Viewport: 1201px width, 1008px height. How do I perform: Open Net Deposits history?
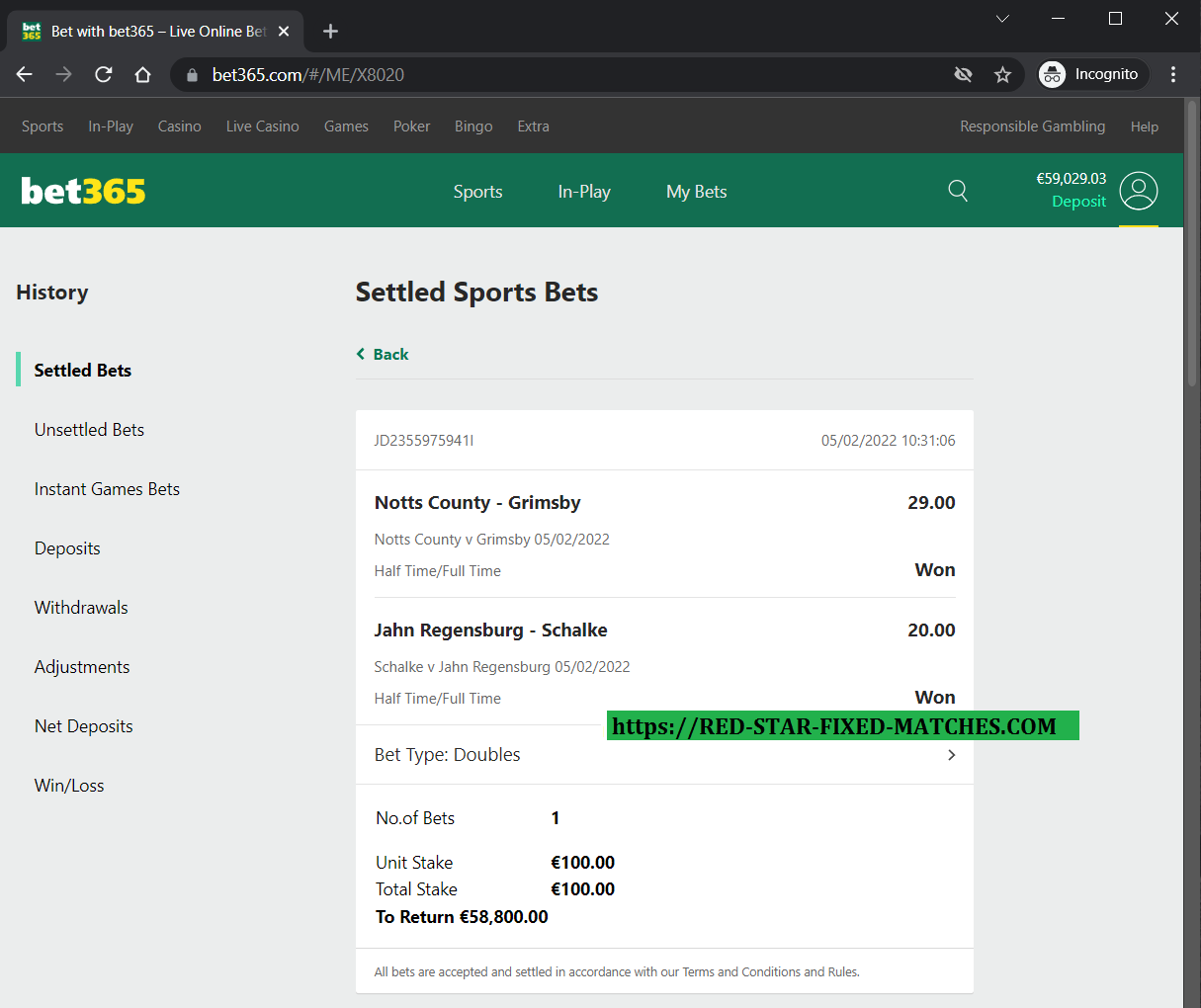point(84,726)
